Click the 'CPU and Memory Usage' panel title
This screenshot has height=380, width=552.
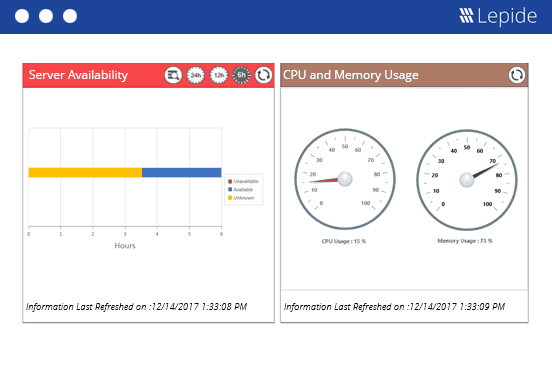(x=351, y=75)
